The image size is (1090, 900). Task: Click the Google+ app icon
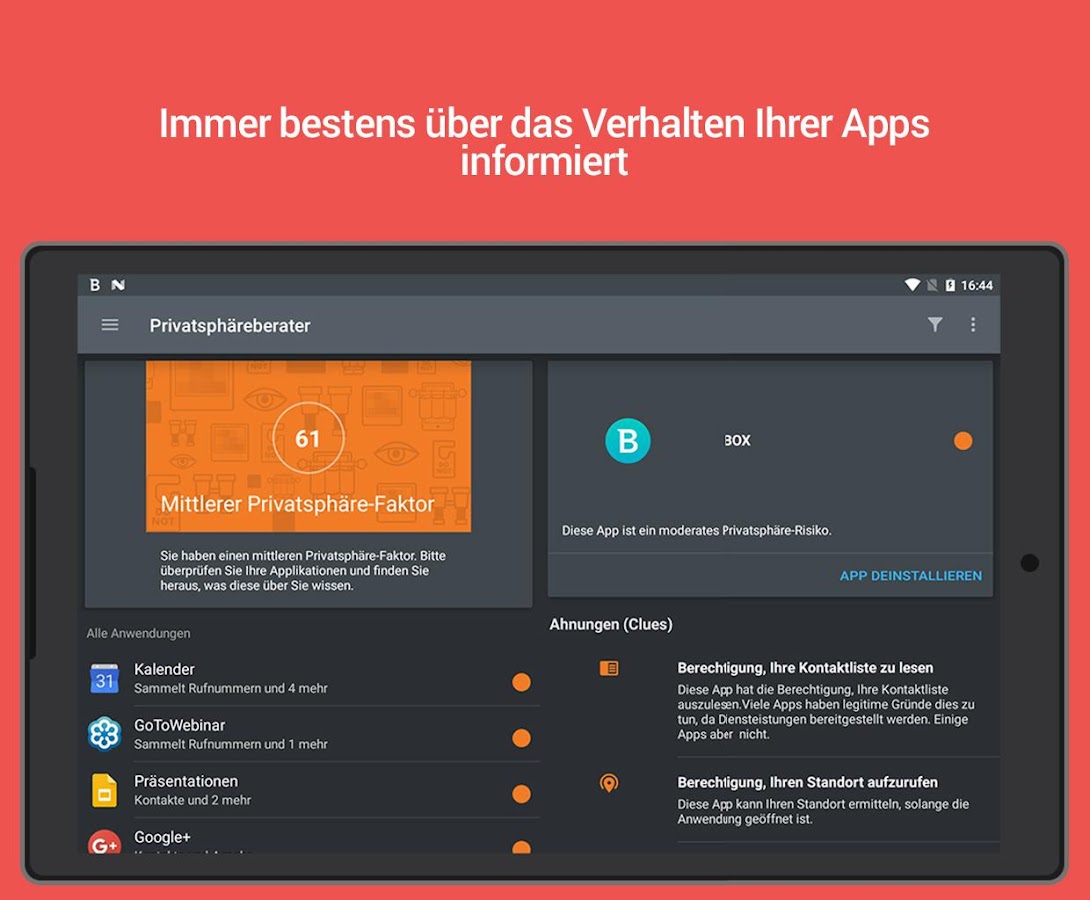(104, 845)
